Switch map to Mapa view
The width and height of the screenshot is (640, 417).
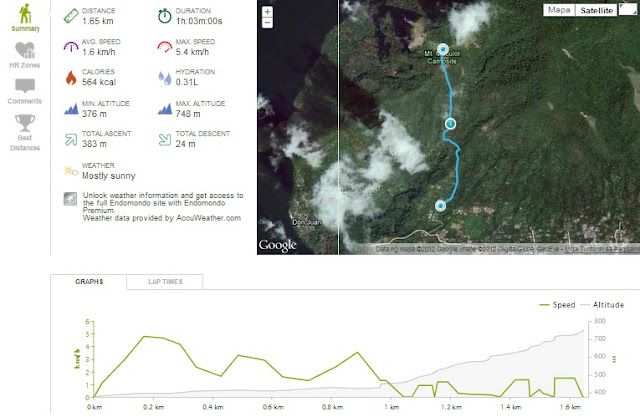pyautogui.click(x=560, y=10)
